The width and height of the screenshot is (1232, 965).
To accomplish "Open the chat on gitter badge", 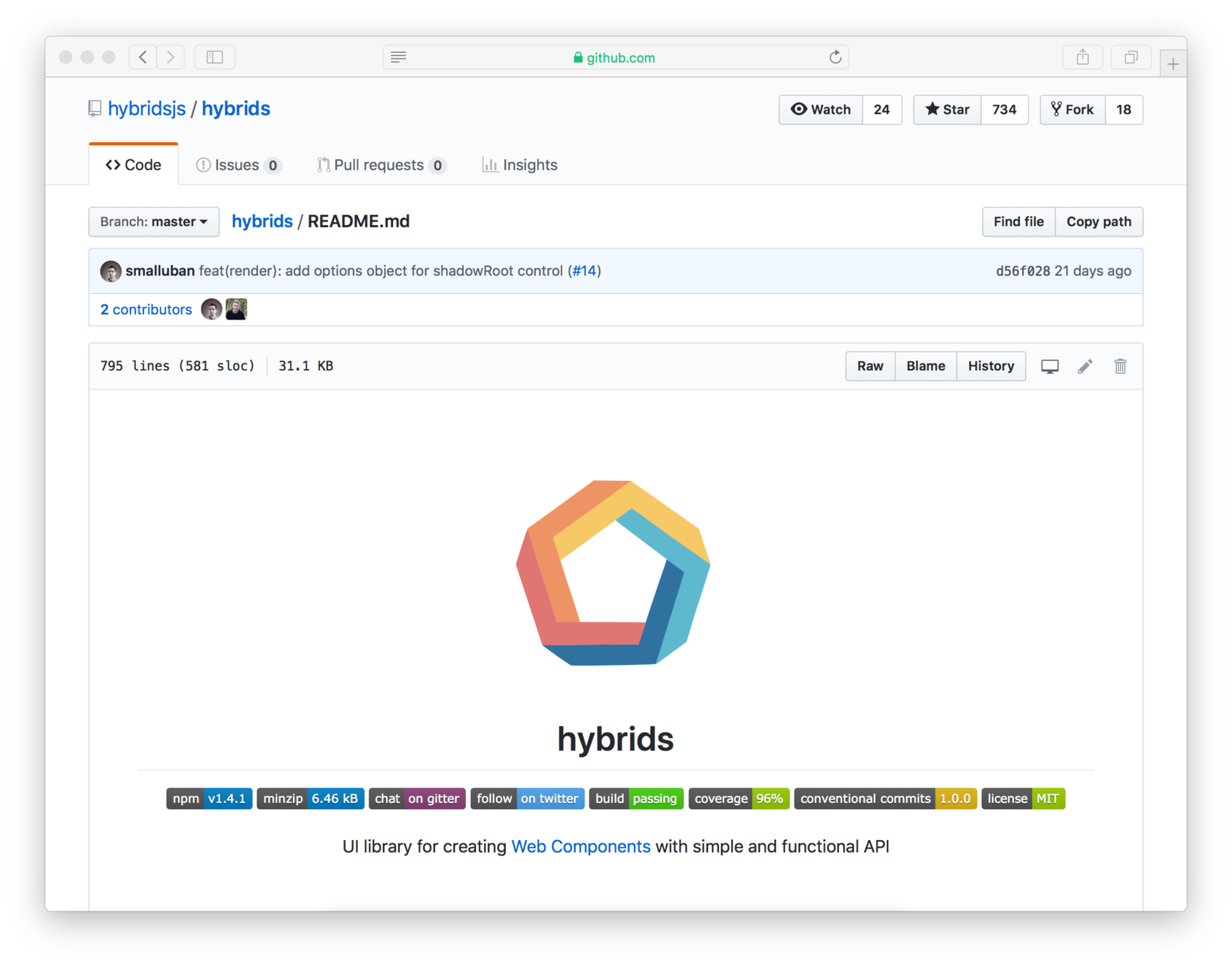I will [x=417, y=798].
